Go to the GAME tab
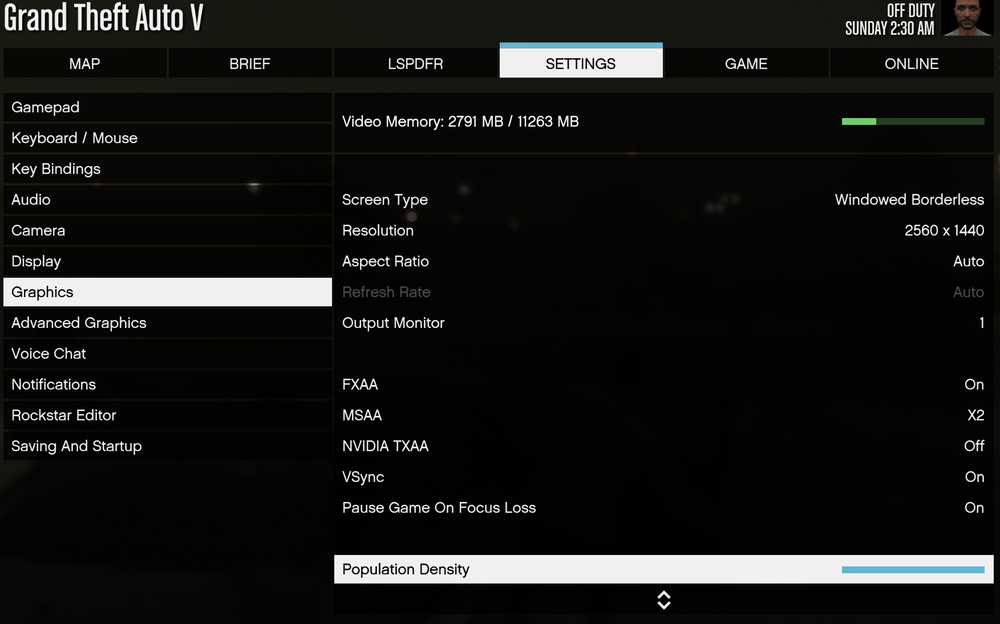 [746, 64]
